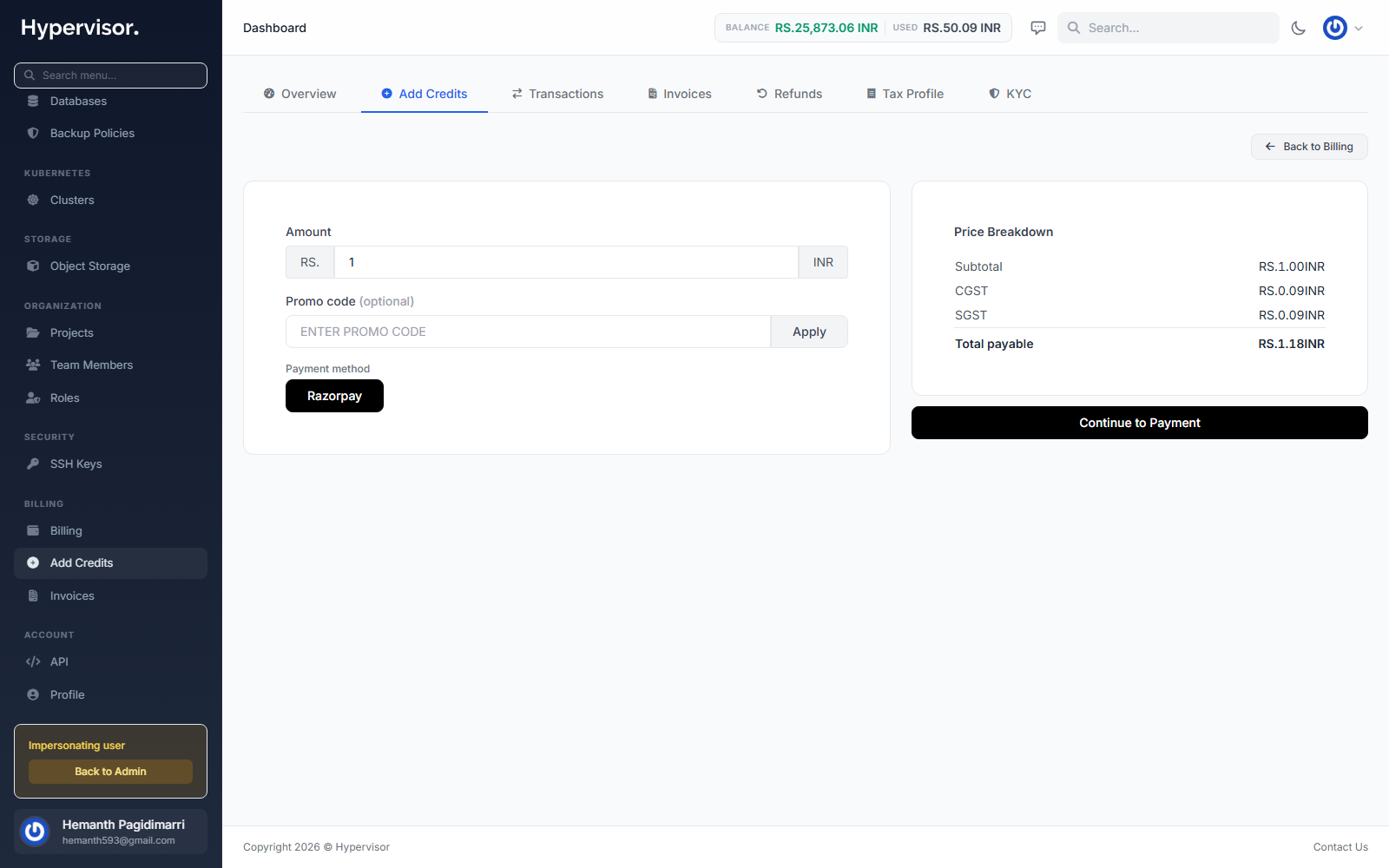
Task: Click the Profile user circle icon
Action: (33, 694)
